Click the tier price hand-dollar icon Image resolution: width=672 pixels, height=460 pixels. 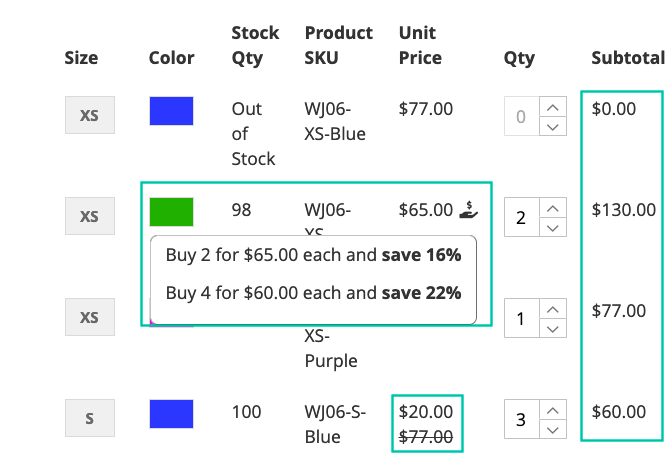point(468,210)
